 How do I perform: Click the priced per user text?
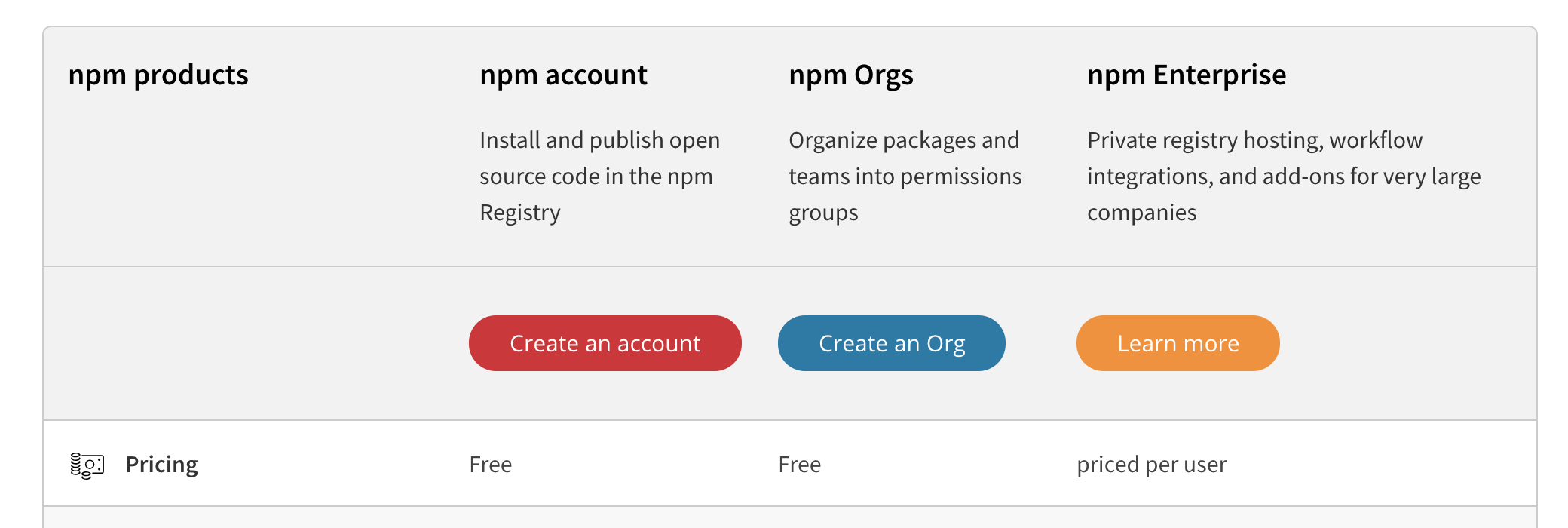[1151, 465]
